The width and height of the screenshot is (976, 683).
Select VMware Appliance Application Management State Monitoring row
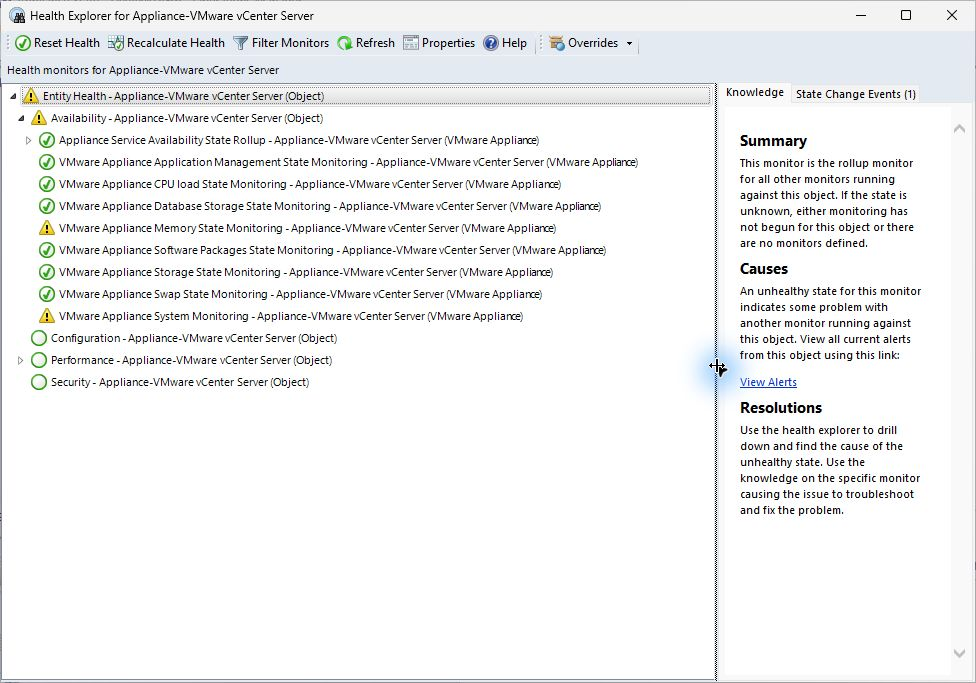coord(349,162)
